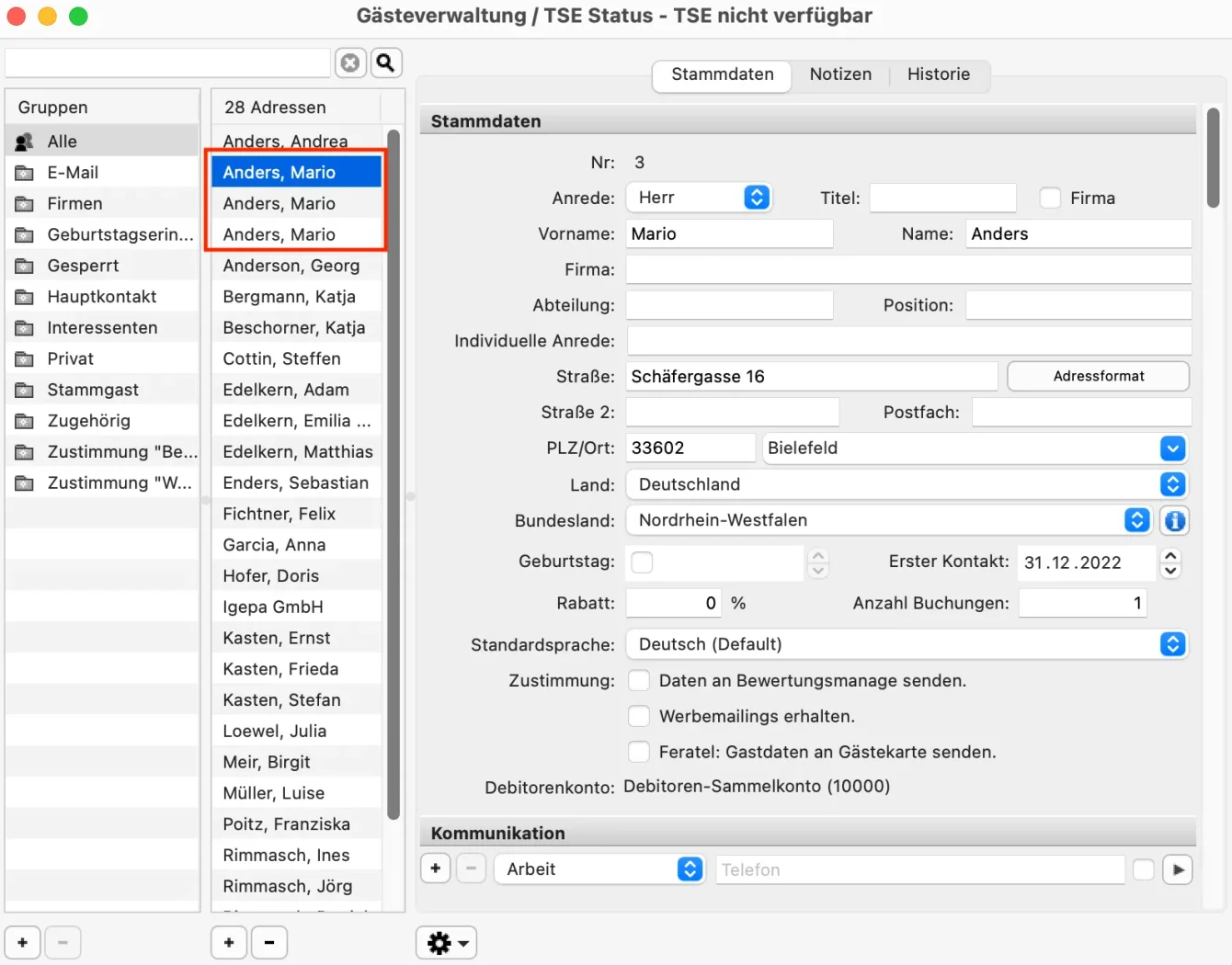
Task: Check Werbemailings erhalten
Action: pos(639,716)
